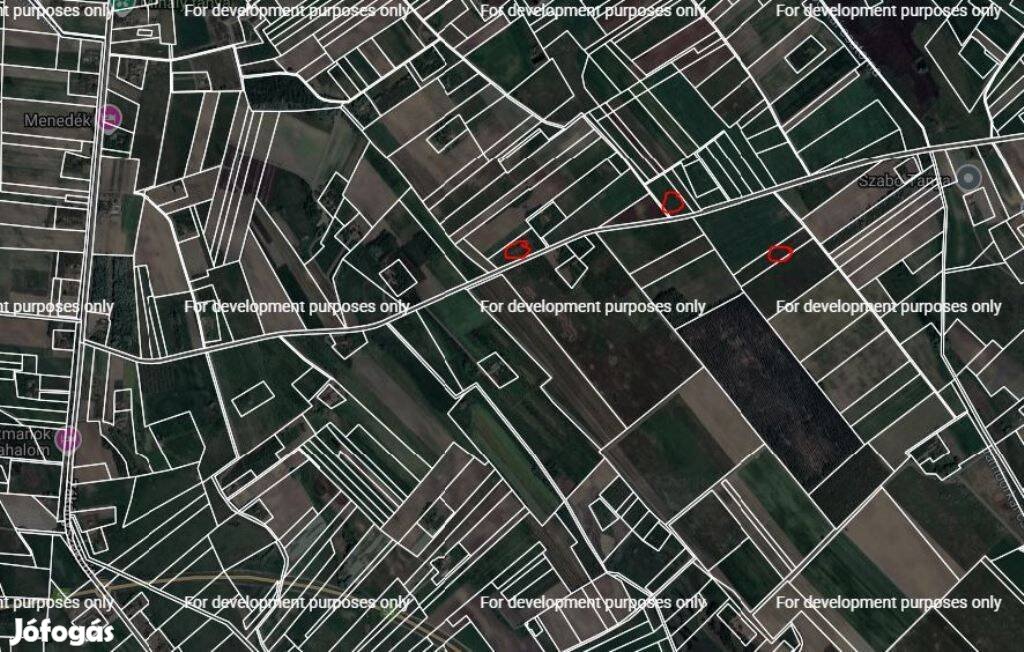Screen dimensions: 1024x652
Task: Click the bottom-right development purposes watermark
Action: click(888, 602)
